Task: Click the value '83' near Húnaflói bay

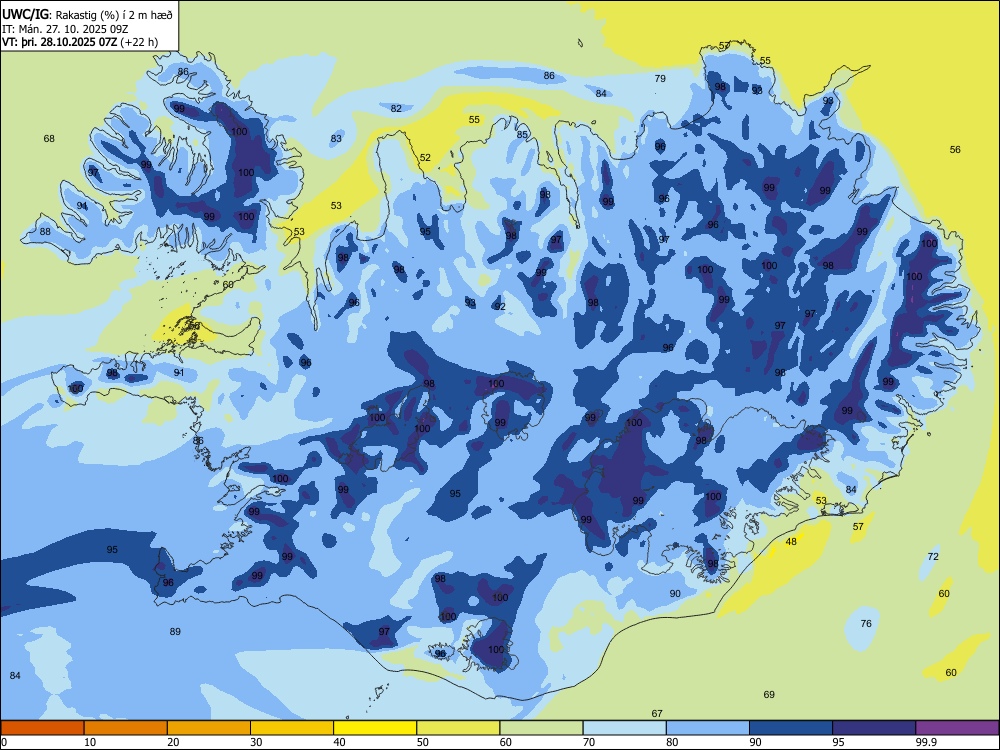Action: click(x=336, y=138)
